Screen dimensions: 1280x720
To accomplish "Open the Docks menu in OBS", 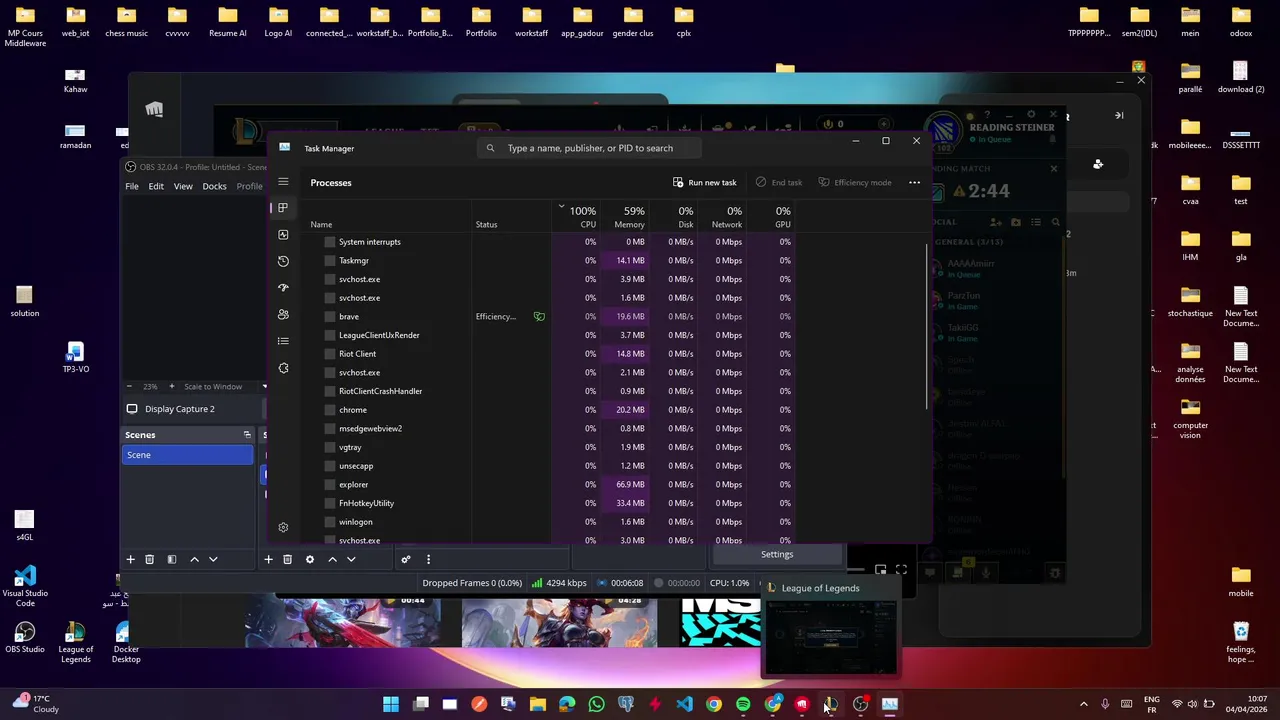I will pyautogui.click(x=214, y=186).
